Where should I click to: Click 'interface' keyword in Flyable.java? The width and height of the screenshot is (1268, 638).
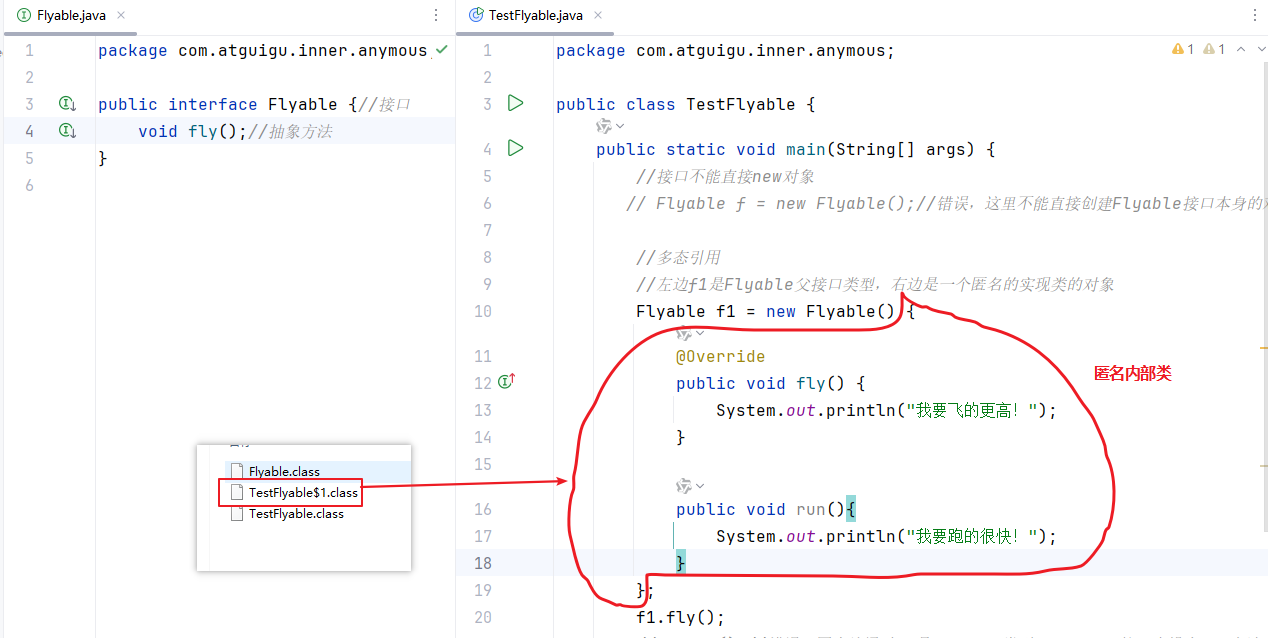(x=213, y=104)
